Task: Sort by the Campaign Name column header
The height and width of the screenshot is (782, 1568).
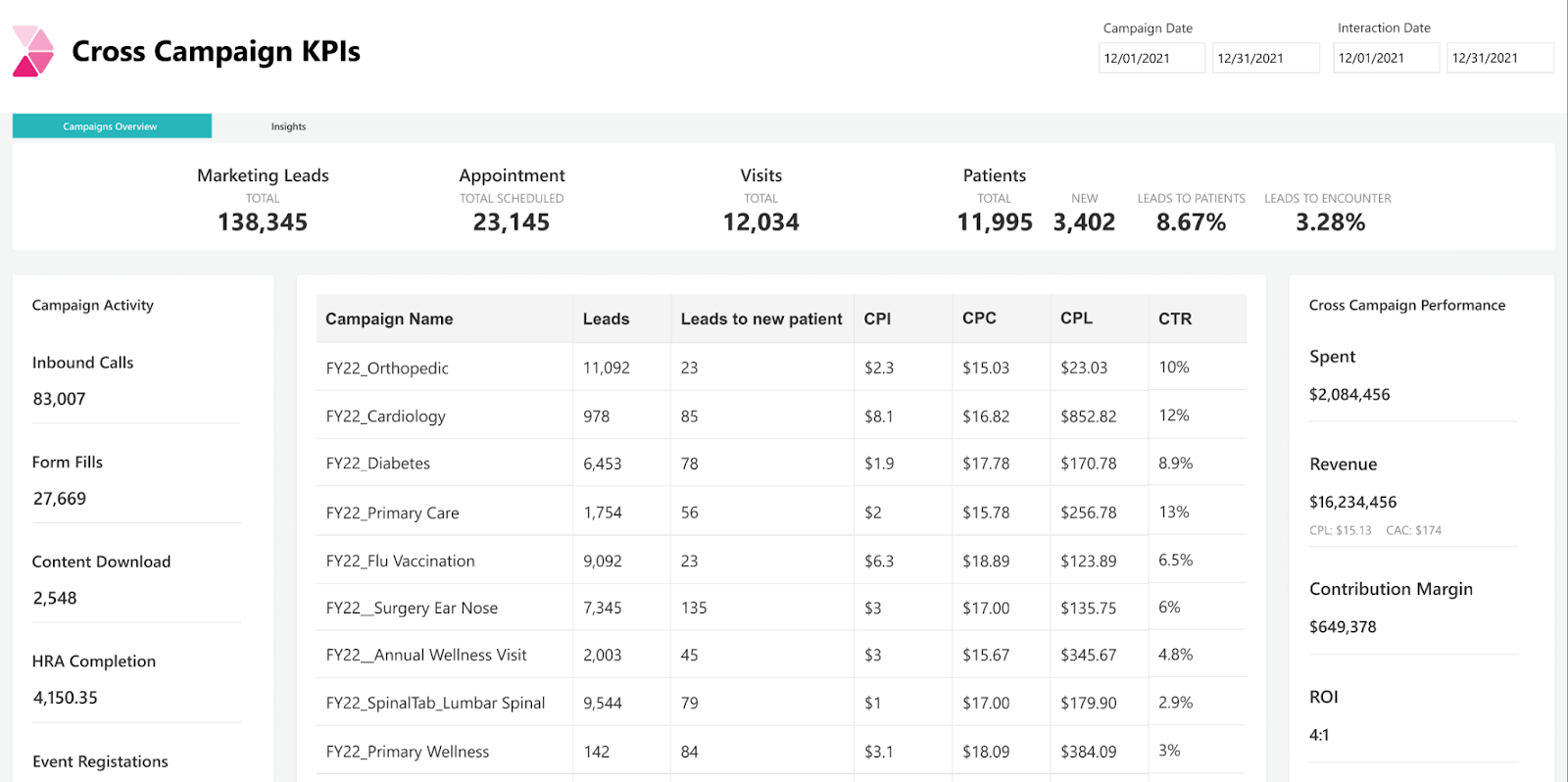Action: (389, 318)
